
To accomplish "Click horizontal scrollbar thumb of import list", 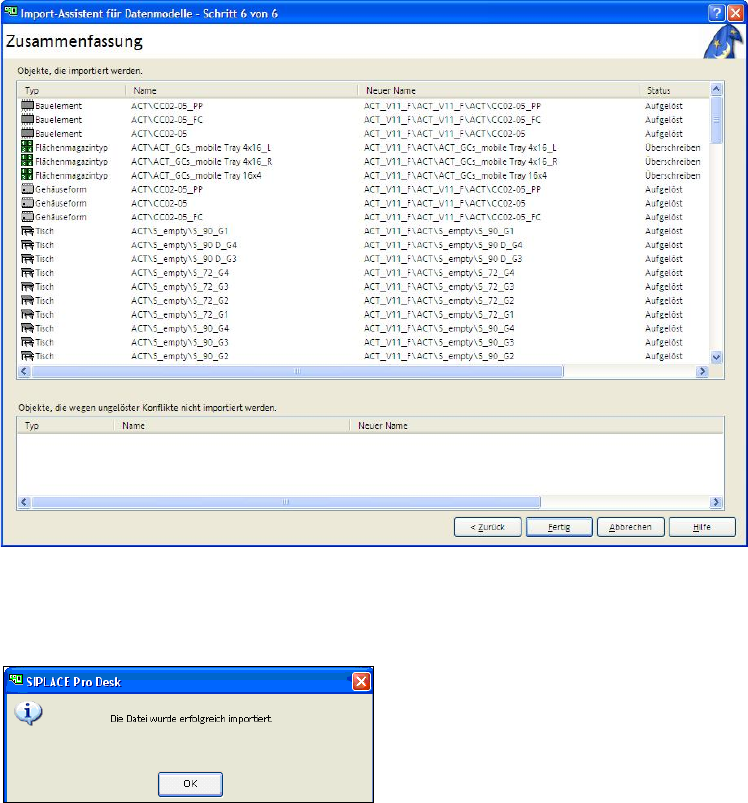I will point(297,371).
